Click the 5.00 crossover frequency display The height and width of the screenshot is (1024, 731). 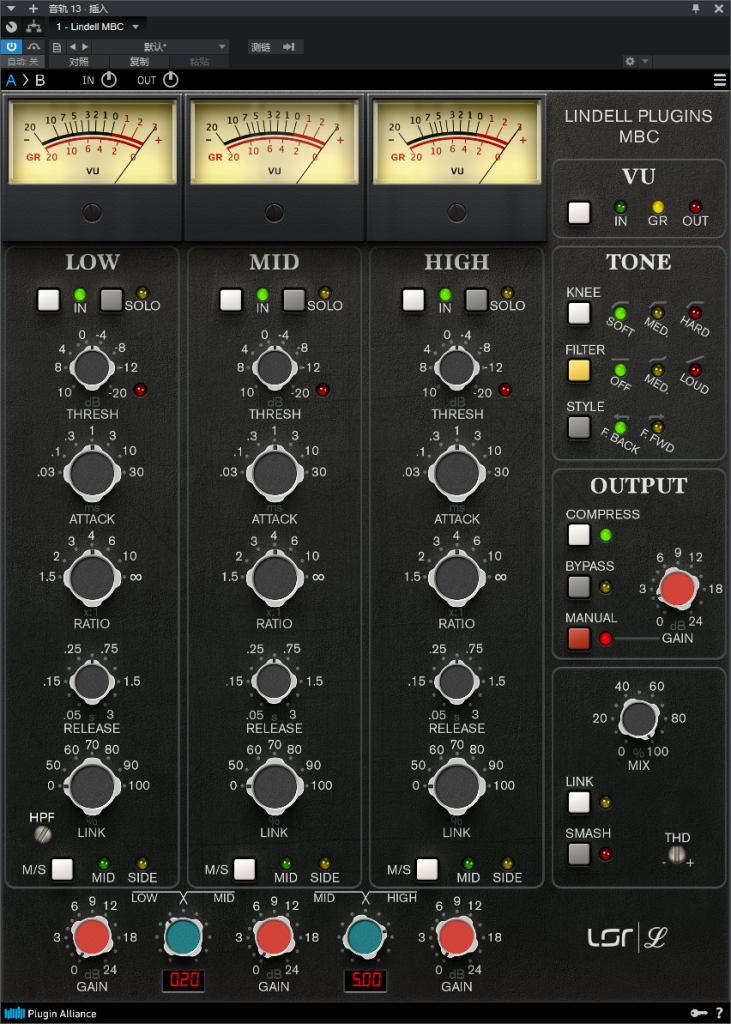(x=366, y=980)
